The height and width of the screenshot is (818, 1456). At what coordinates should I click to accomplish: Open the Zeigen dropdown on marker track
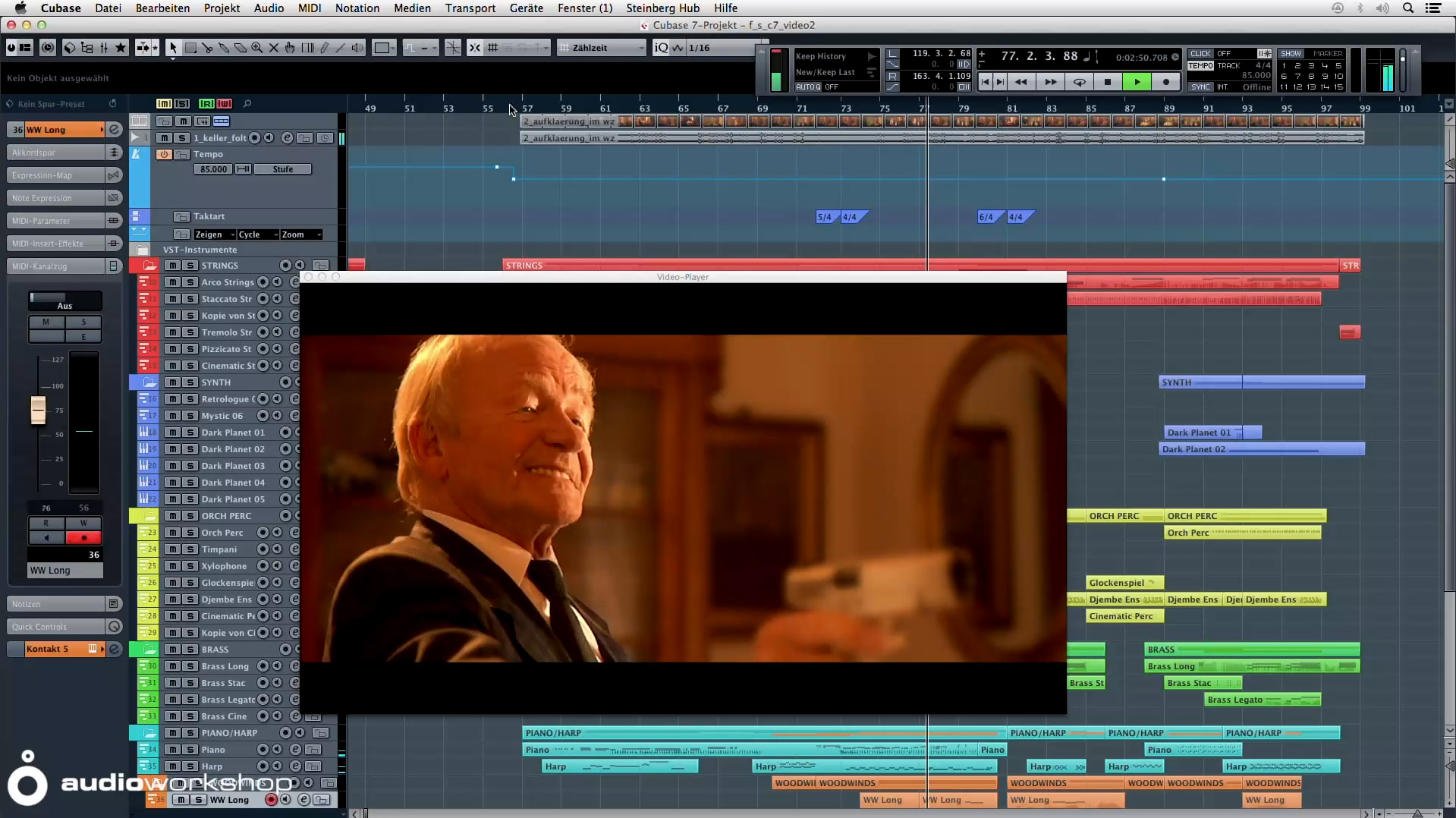pyautogui.click(x=215, y=234)
